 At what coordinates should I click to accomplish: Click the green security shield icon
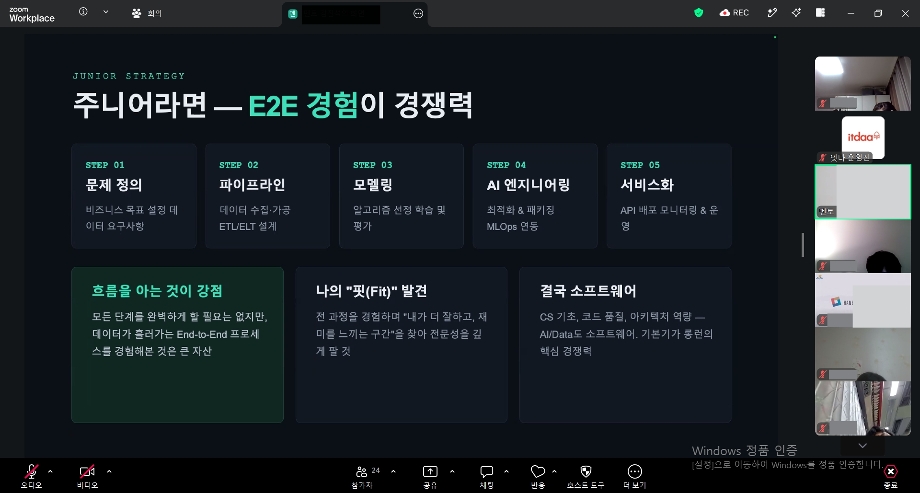[x=698, y=12]
